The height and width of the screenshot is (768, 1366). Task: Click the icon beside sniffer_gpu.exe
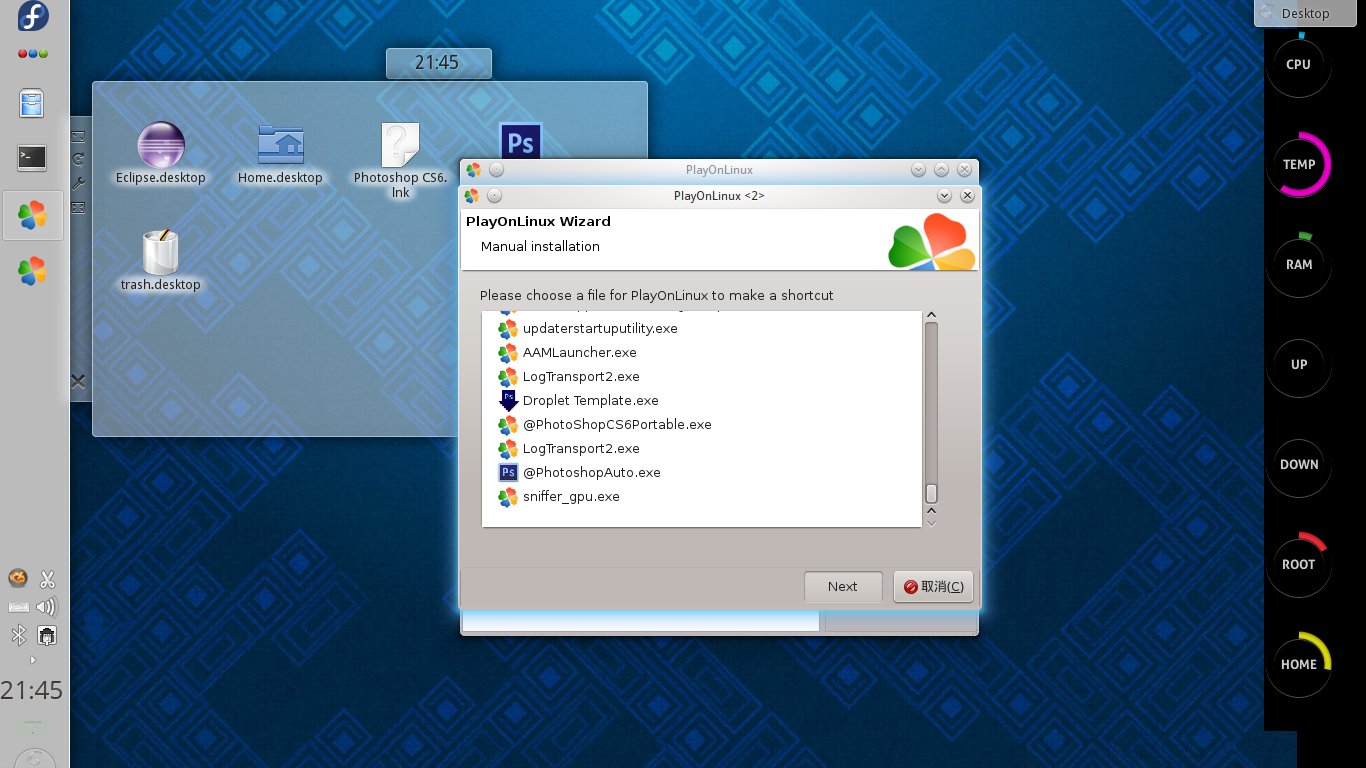tap(508, 496)
